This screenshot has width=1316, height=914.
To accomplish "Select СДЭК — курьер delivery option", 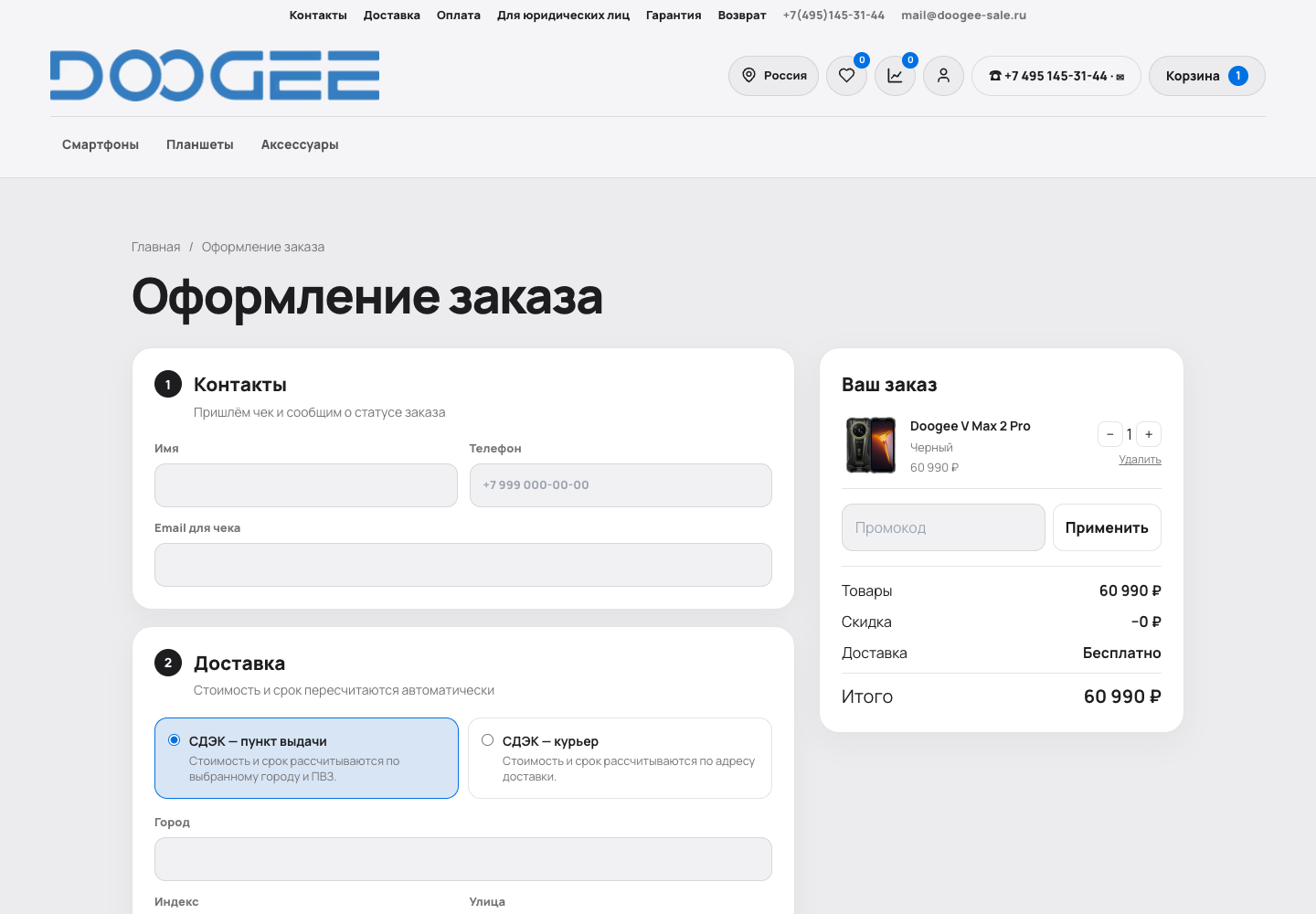I will tap(620, 758).
